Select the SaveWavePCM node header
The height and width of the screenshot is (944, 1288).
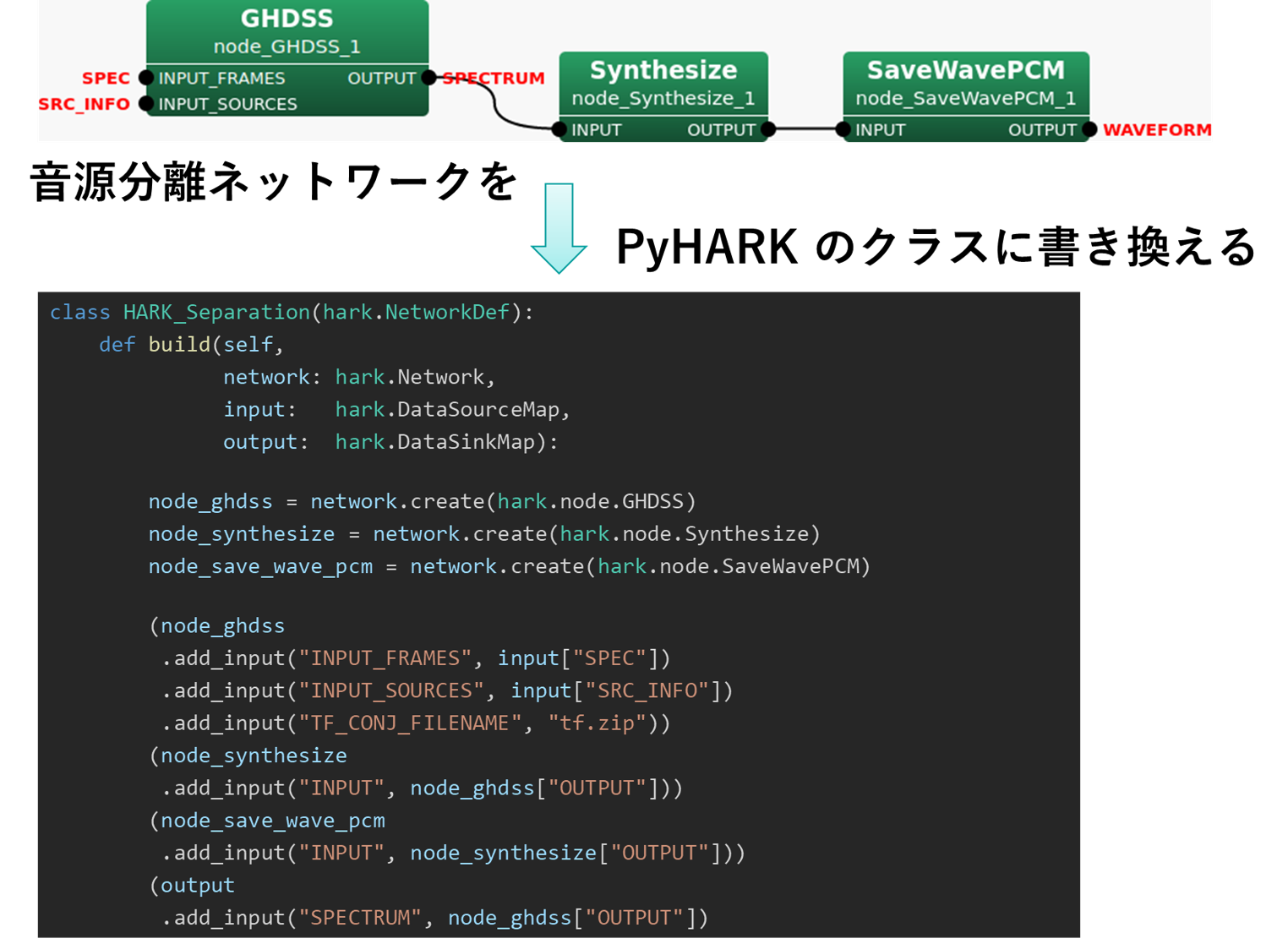(965, 70)
